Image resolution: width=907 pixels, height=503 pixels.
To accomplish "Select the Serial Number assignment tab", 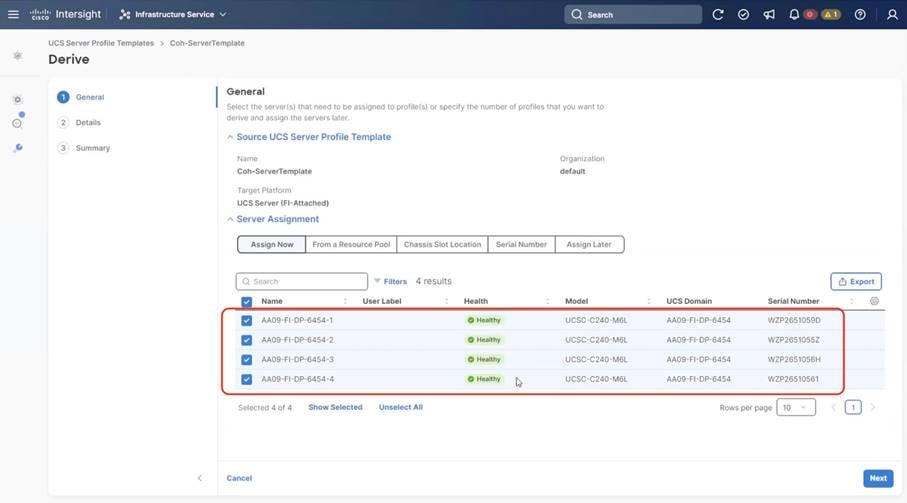I will [521, 245].
